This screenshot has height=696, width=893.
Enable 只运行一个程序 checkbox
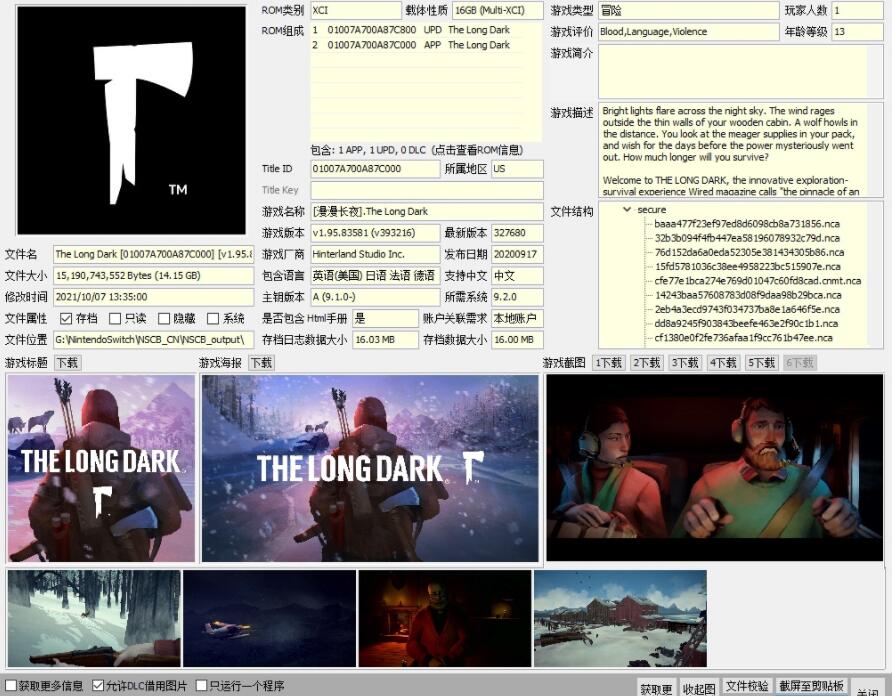coord(201,685)
